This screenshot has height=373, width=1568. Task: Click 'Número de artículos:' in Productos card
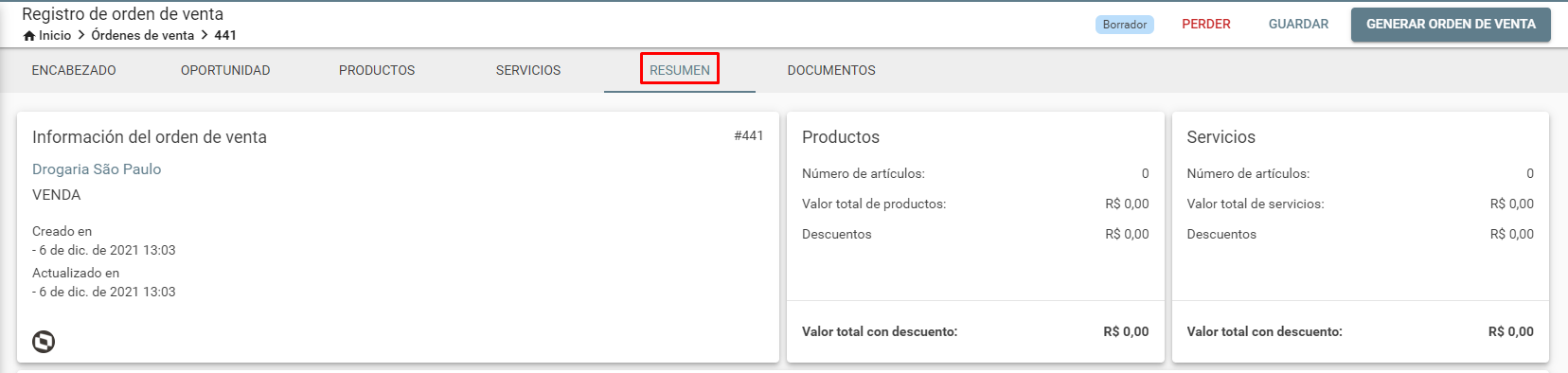click(864, 173)
